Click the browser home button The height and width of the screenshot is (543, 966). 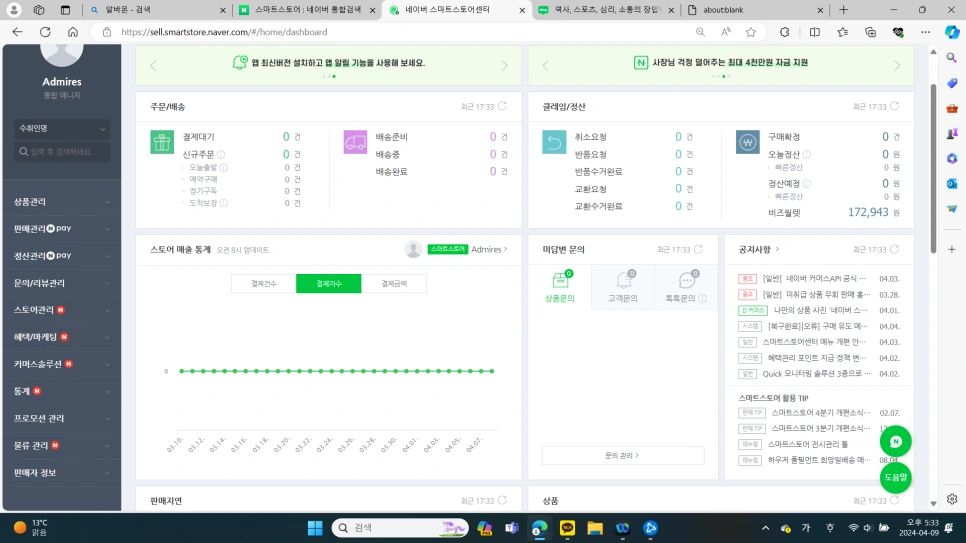tap(73, 32)
